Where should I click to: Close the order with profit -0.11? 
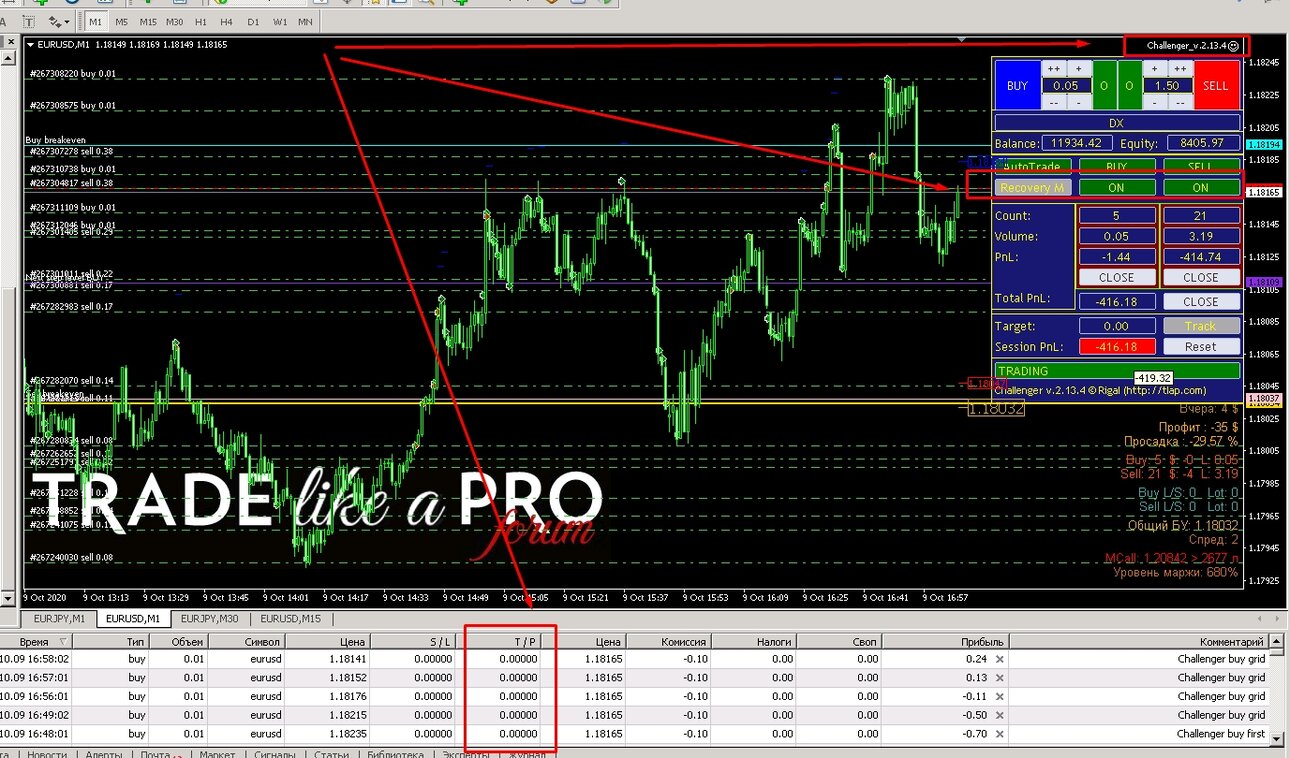1000,697
